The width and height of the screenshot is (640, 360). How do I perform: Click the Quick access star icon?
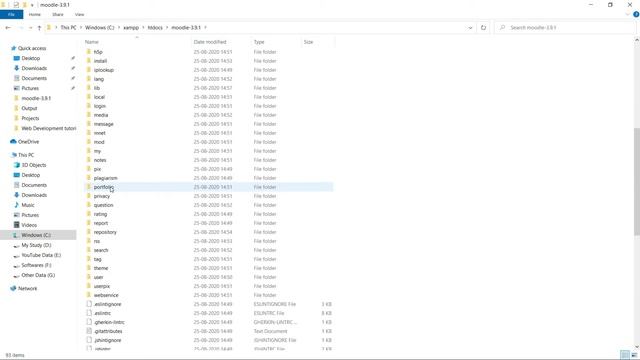(x=13, y=48)
